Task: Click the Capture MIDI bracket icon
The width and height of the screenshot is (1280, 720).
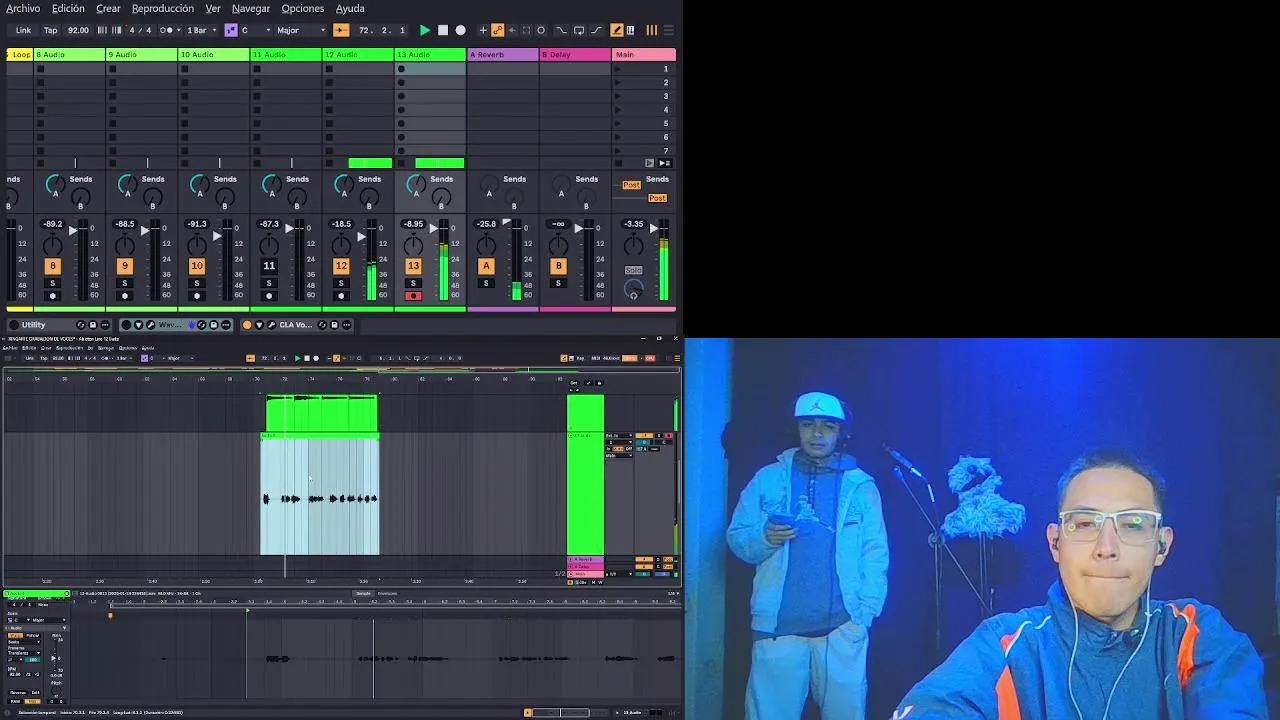Action: coord(526,30)
